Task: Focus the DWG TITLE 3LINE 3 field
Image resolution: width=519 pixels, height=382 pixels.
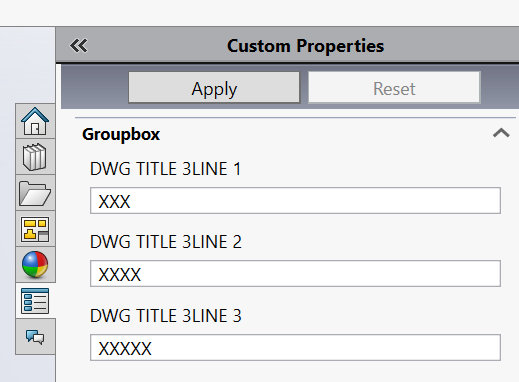Action: click(x=295, y=348)
